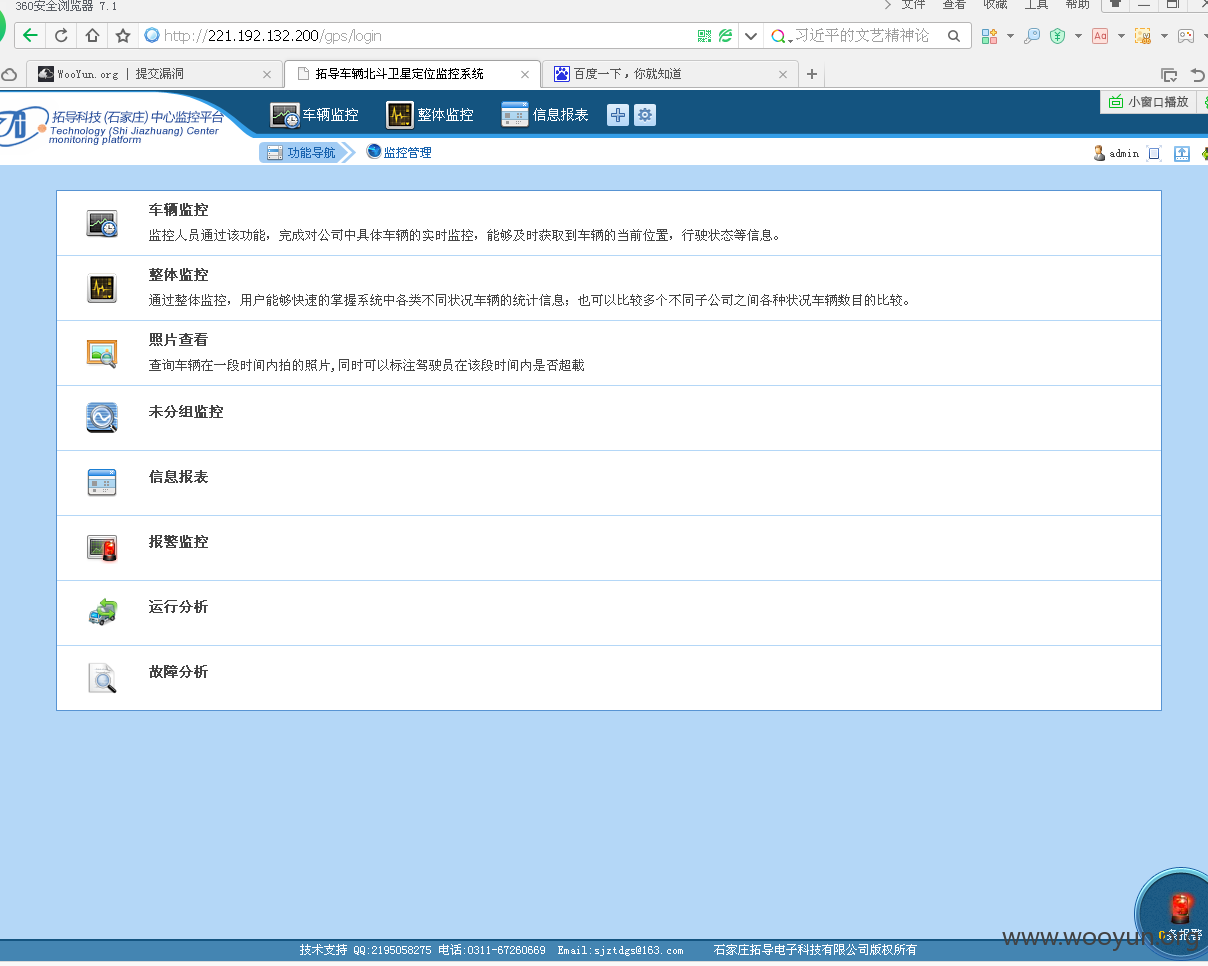The height and width of the screenshot is (966, 1208).
Task: Expand the dropdown arrow next to extensions grid
Action: [1010, 36]
